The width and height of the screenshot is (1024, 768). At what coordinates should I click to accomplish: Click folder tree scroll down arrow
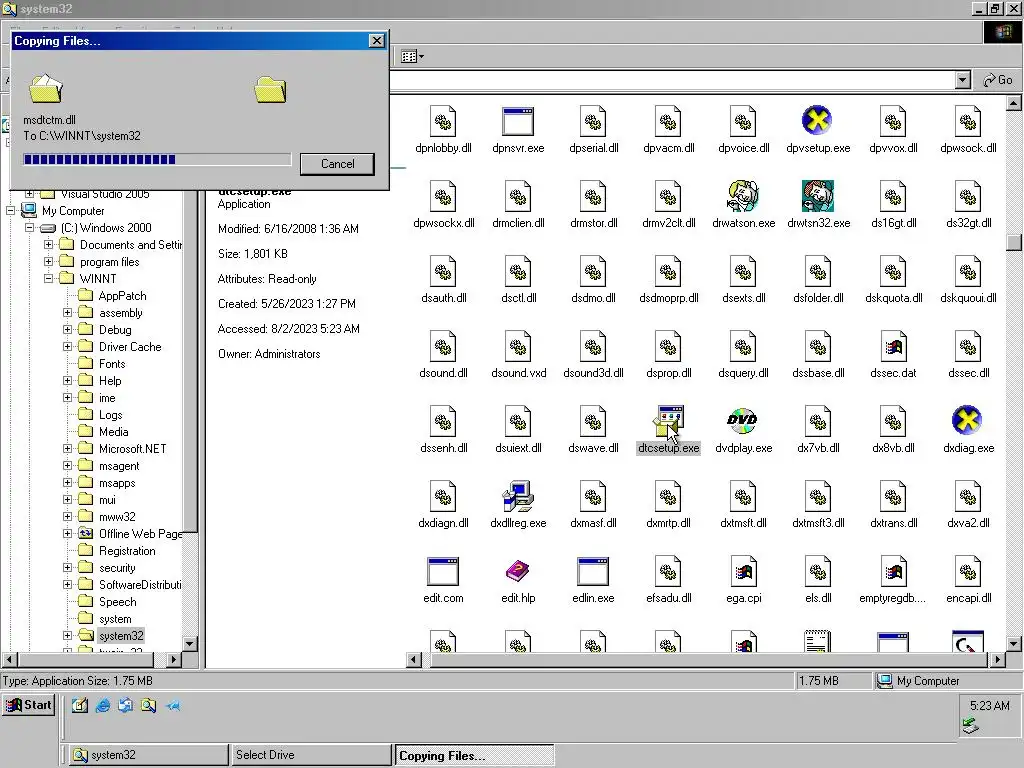[190, 644]
